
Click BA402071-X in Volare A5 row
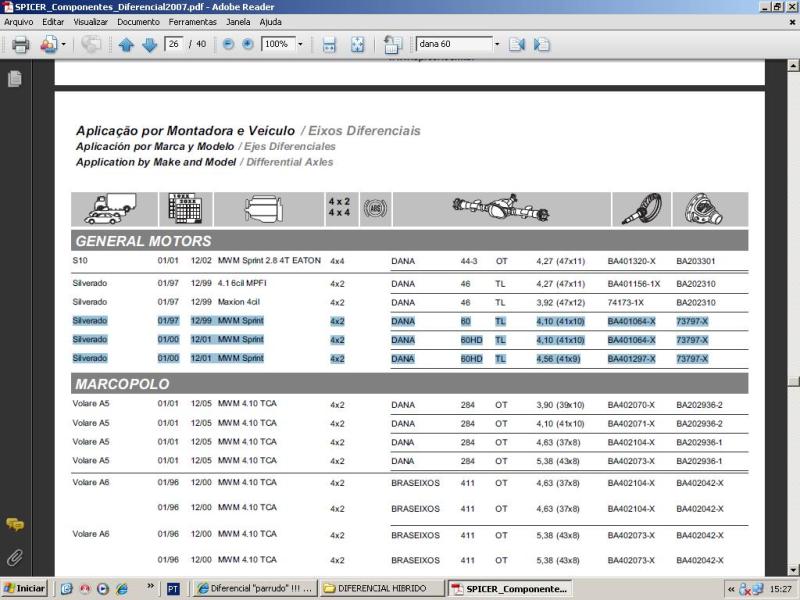[x=631, y=423]
